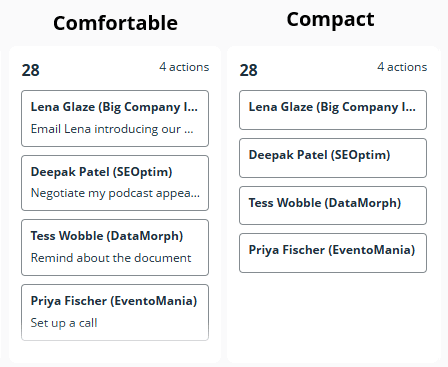Select the Compact heading label
The image size is (448, 367).
tap(330, 20)
